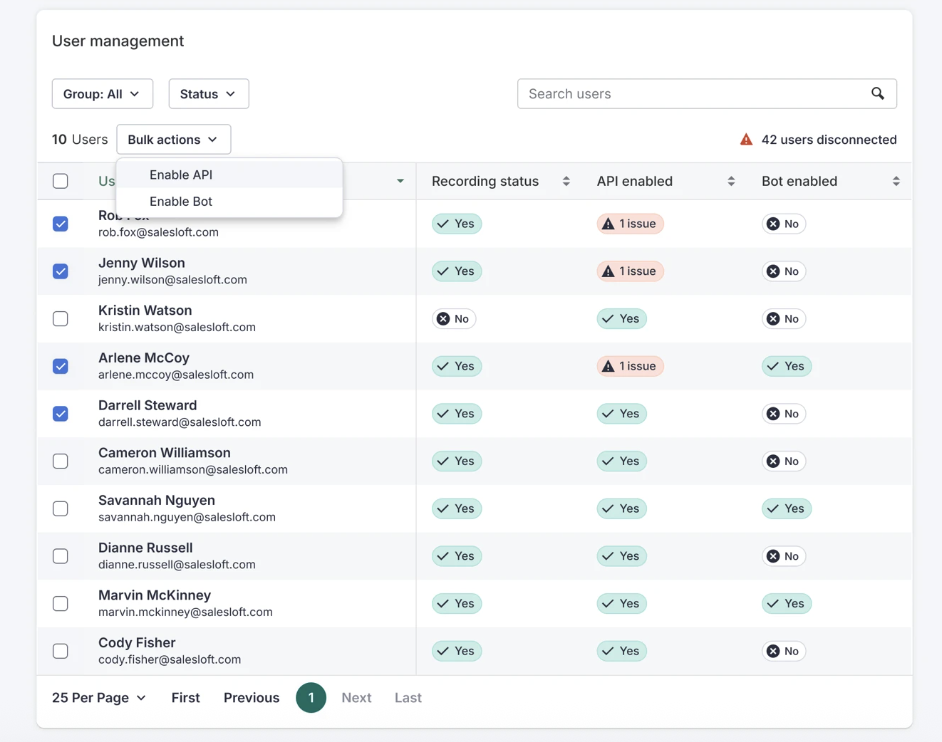This screenshot has width=942, height=742.
Task: Uncheck Arlene McCoy's row checkbox
Action: 60,366
